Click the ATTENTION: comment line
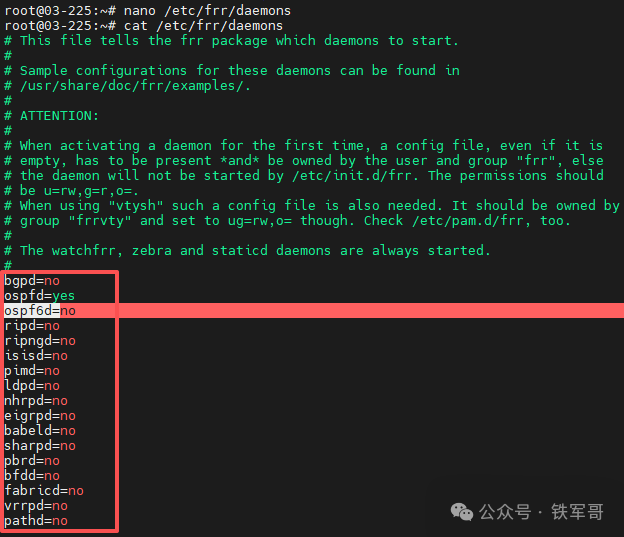The width and height of the screenshot is (624, 537). click(61, 115)
